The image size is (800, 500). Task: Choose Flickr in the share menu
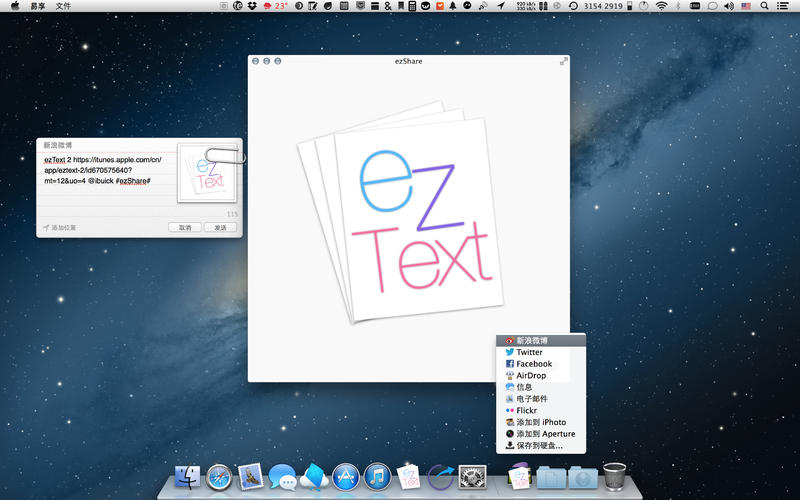coord(541,411)
